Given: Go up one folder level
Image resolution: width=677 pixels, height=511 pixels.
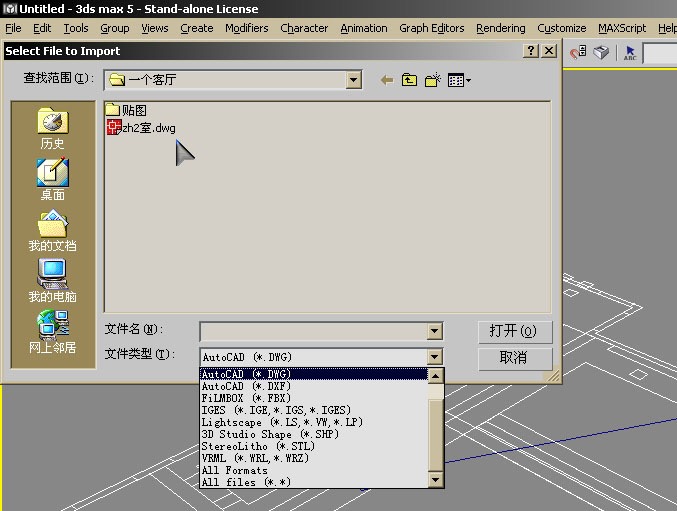Looking at the screenshot, I should 409,80.
